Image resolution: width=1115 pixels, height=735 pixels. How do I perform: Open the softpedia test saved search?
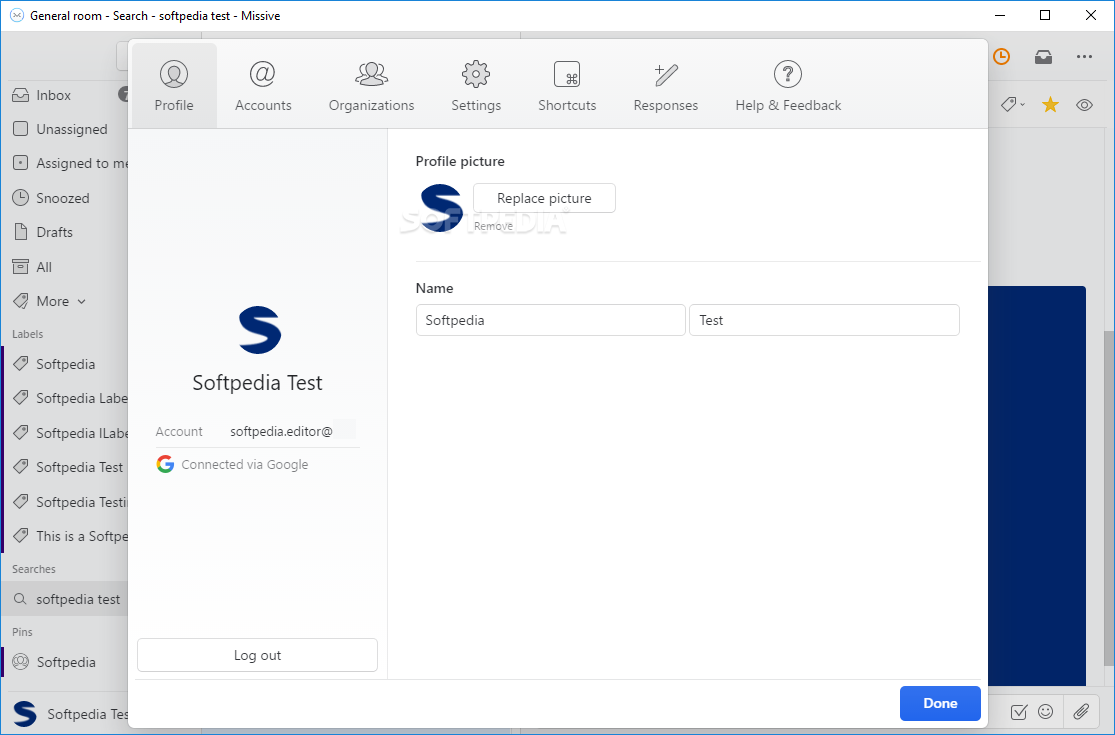[65, 599]
